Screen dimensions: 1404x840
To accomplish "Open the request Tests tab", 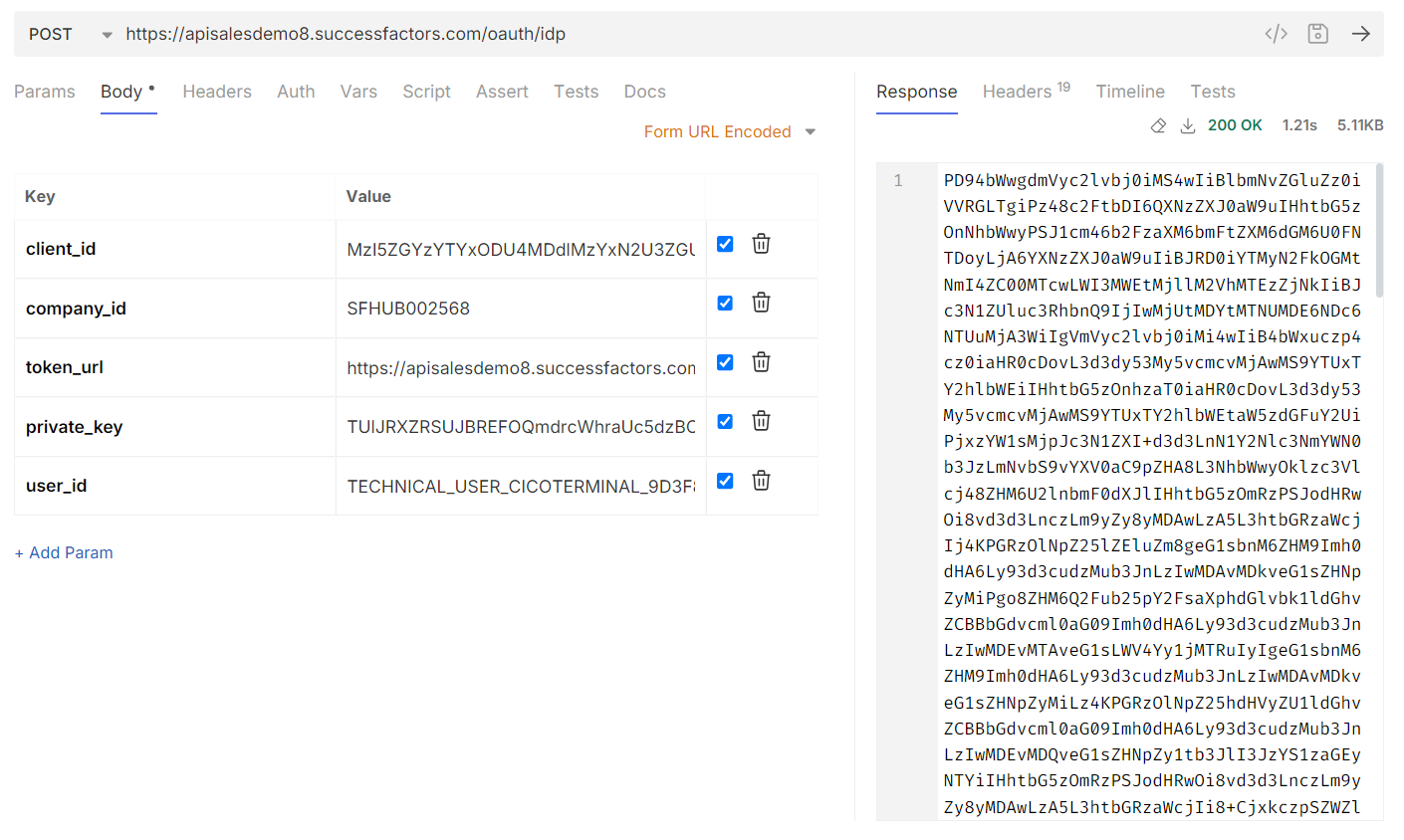I will pyautogui.click(x=577, y=92).
